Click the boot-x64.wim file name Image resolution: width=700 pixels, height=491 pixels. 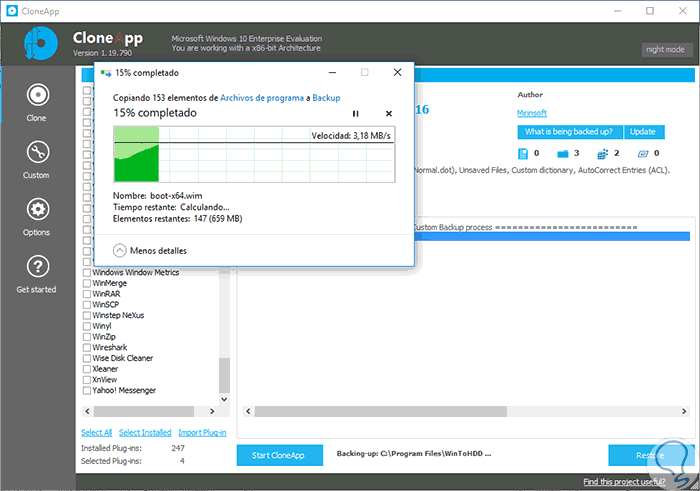point(176,196)
